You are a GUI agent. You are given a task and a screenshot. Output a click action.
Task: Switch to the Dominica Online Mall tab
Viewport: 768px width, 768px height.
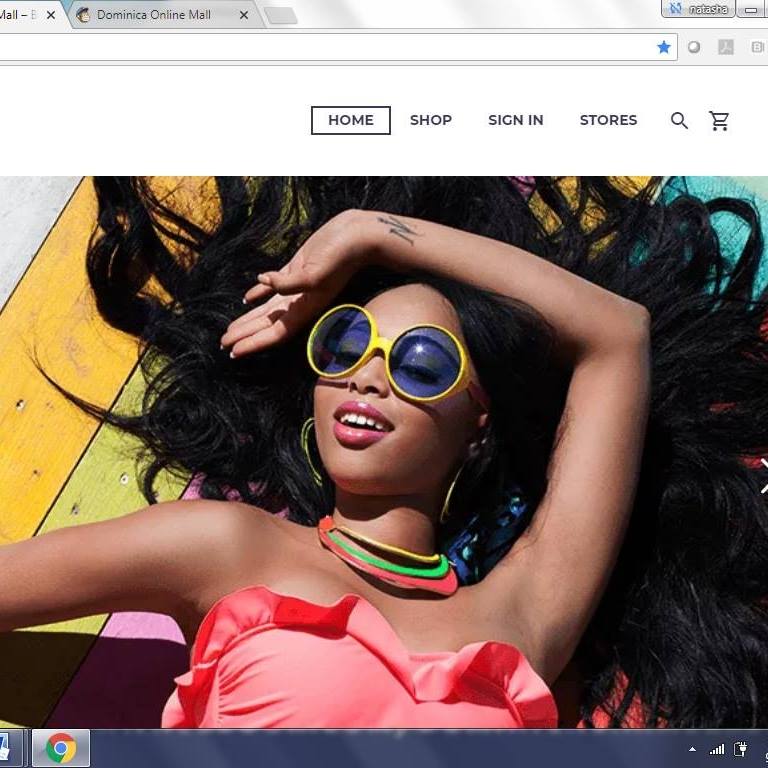click(154, 15)
